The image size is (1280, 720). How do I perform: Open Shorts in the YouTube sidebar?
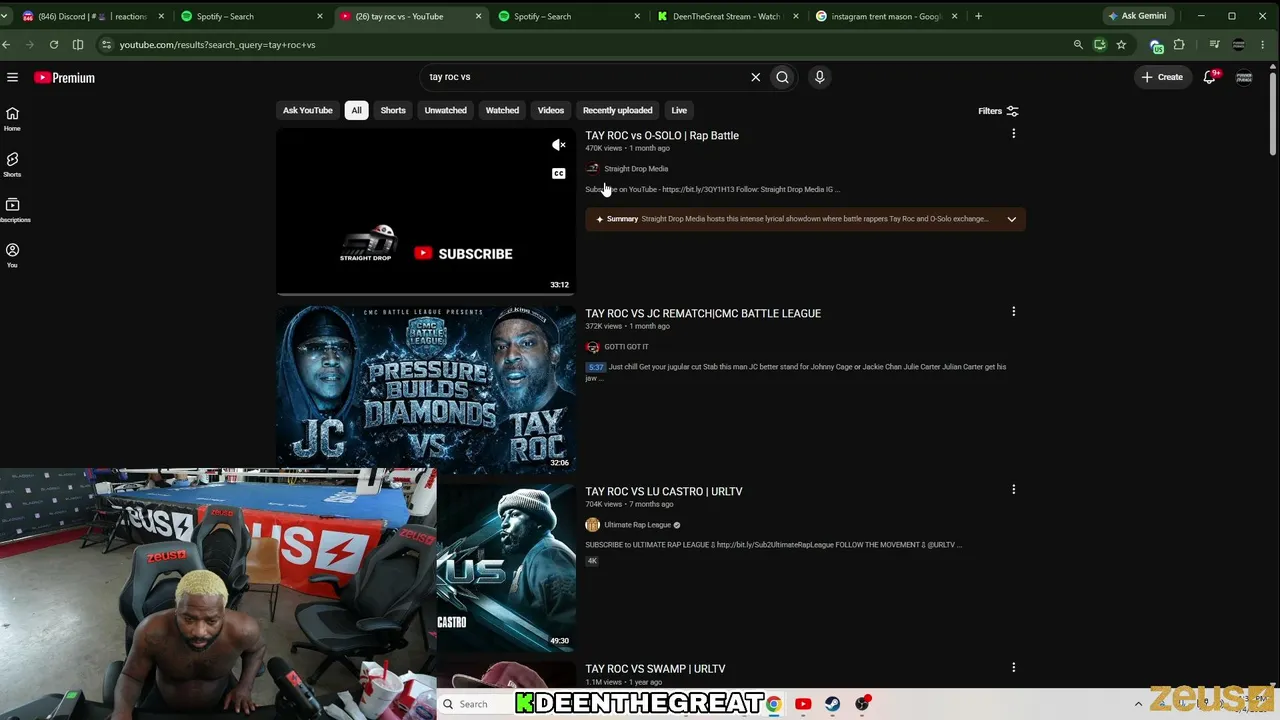12,164
